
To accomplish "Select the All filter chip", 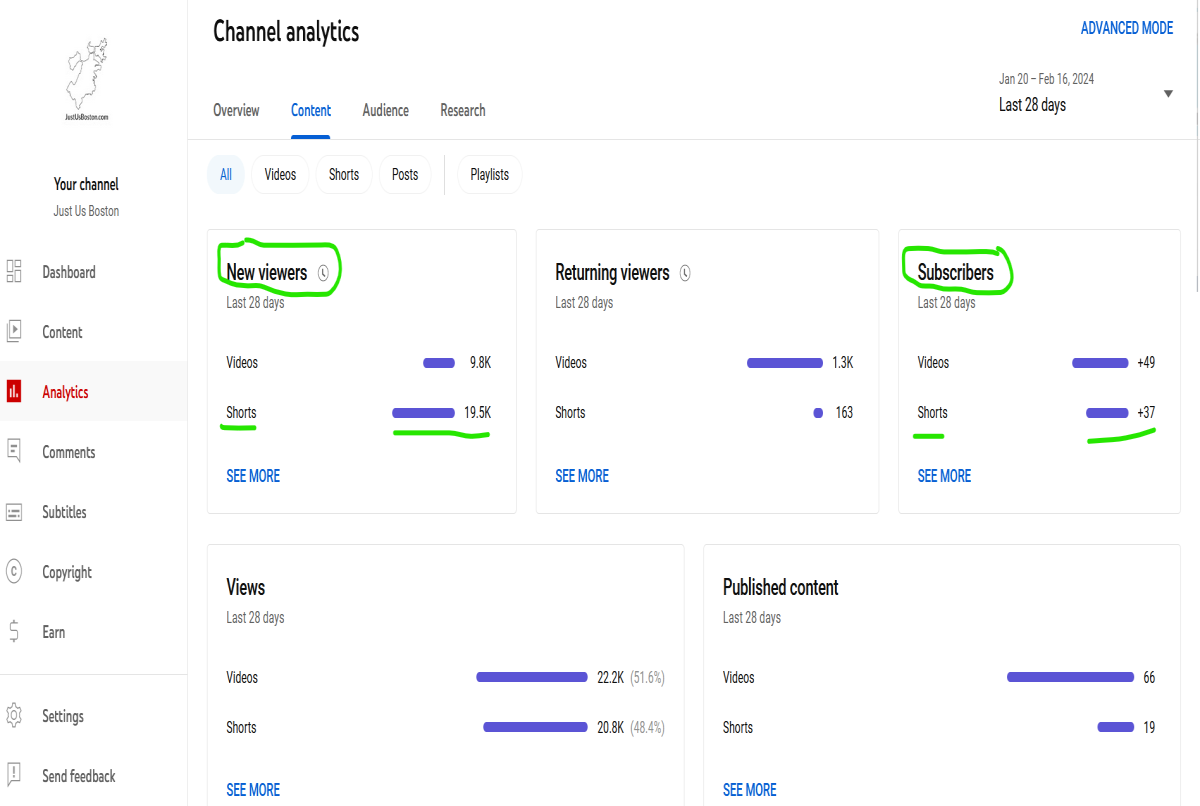I will point(226,174).
